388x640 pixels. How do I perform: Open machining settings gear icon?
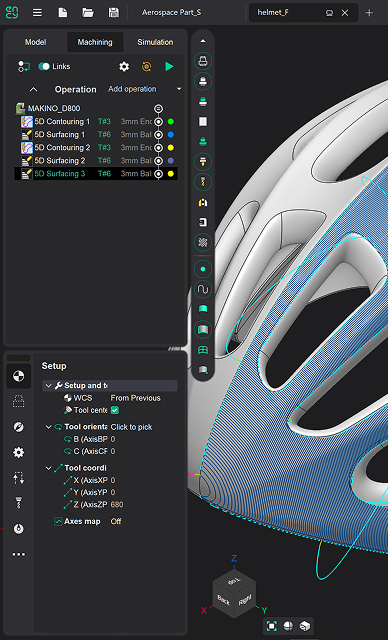(124, 67)
